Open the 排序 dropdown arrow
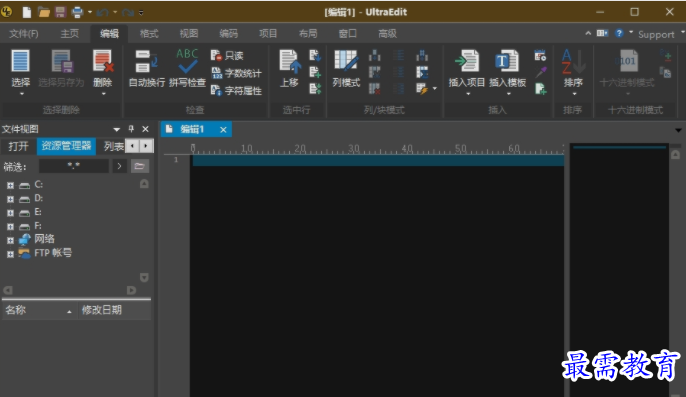Screen dimensions: 686x397 tap(574, 94)
